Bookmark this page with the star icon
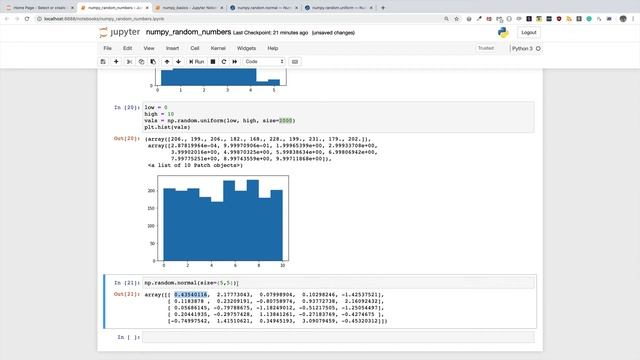The height and width of the screenshot is (360, 640). pos(456,19)
